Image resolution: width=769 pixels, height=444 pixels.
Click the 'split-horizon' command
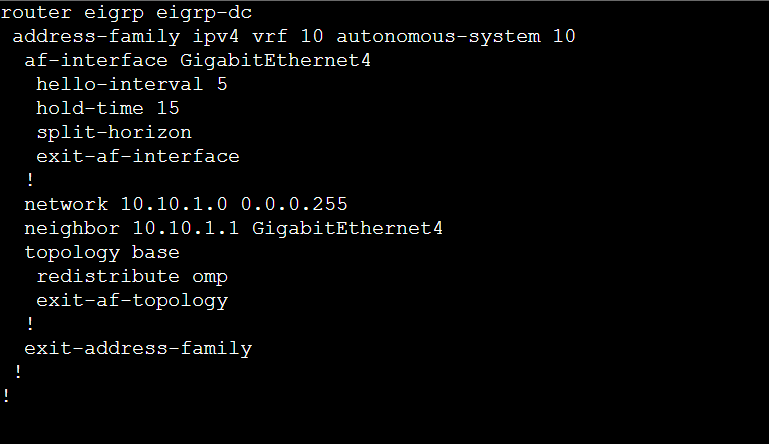[x=114, y=132]
